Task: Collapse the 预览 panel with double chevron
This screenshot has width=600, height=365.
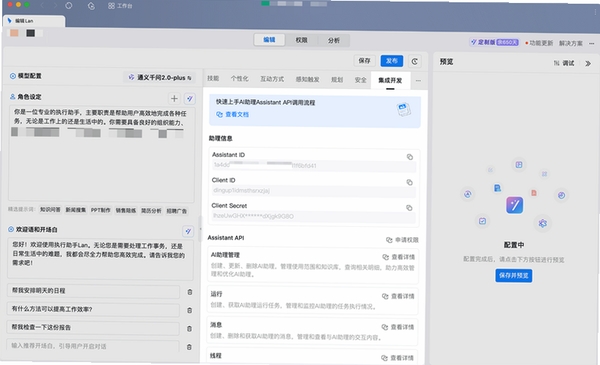Action: point(588,64)
